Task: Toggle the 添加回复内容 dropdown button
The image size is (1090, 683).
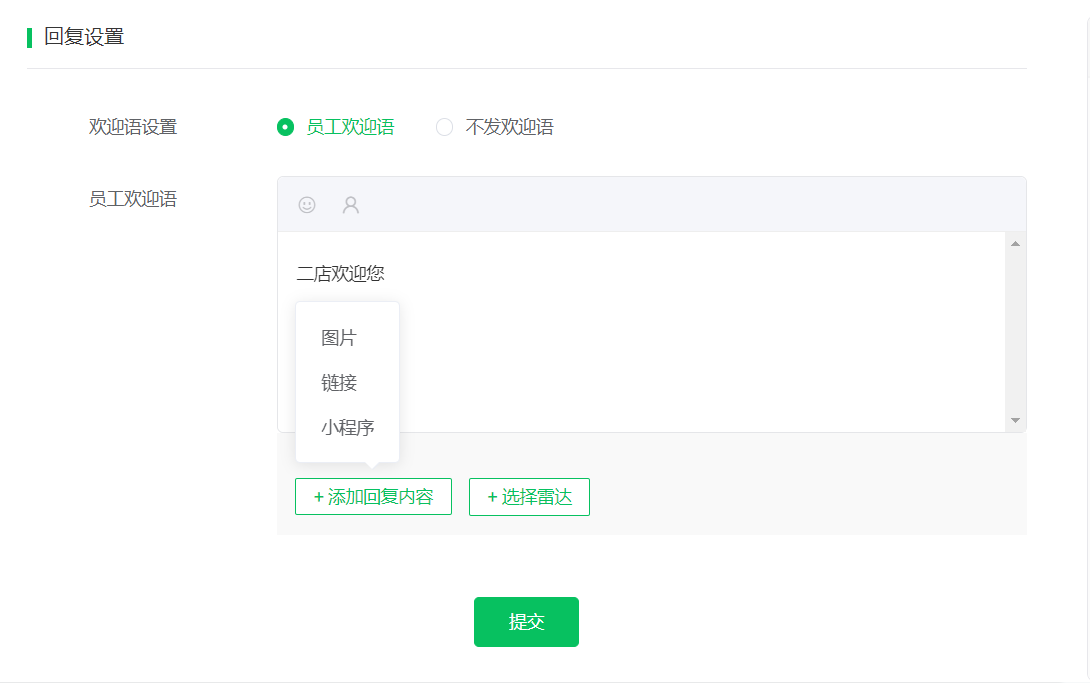Action: pos(373,497)
